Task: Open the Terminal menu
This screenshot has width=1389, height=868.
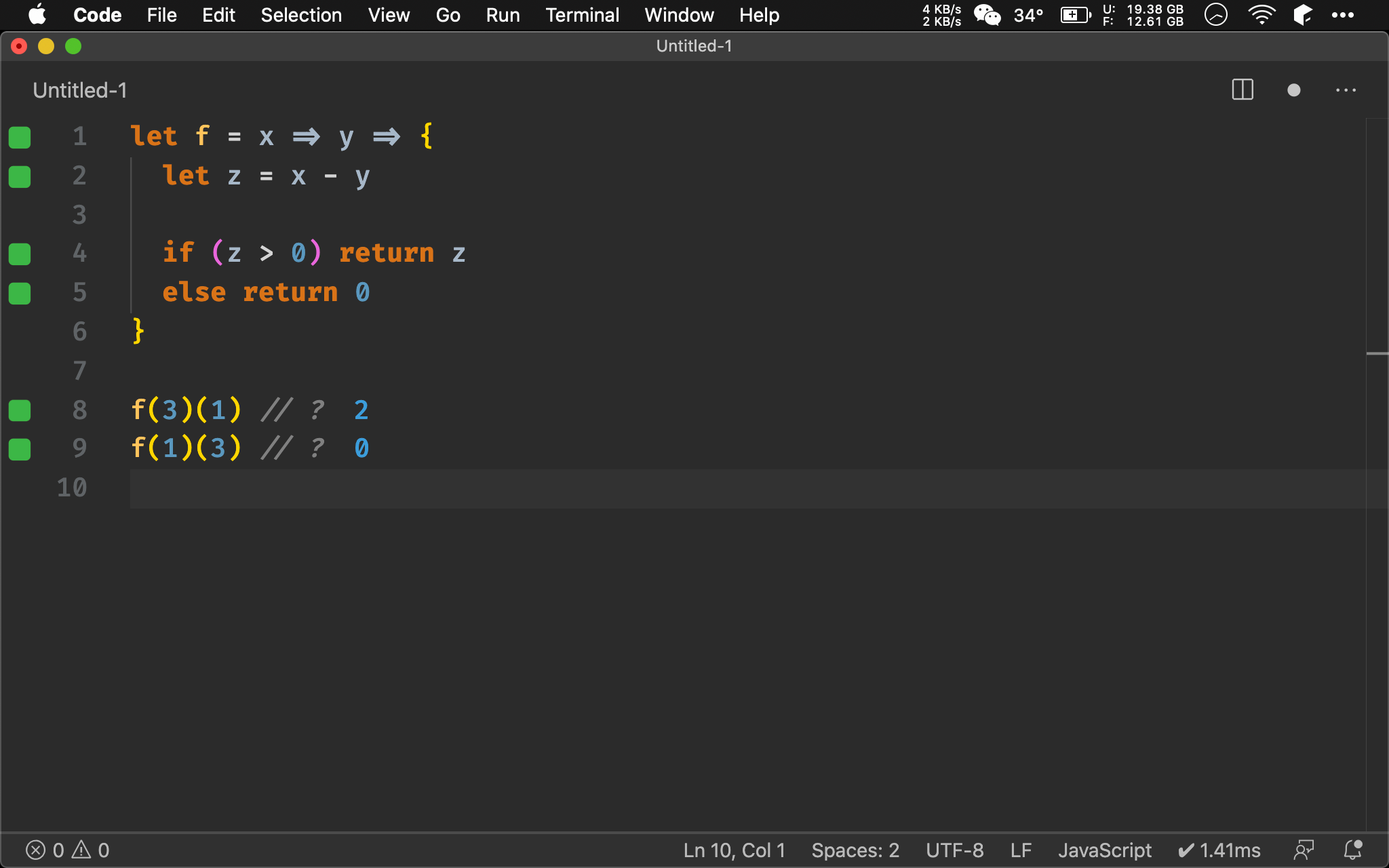Action: tap(582, 15)
